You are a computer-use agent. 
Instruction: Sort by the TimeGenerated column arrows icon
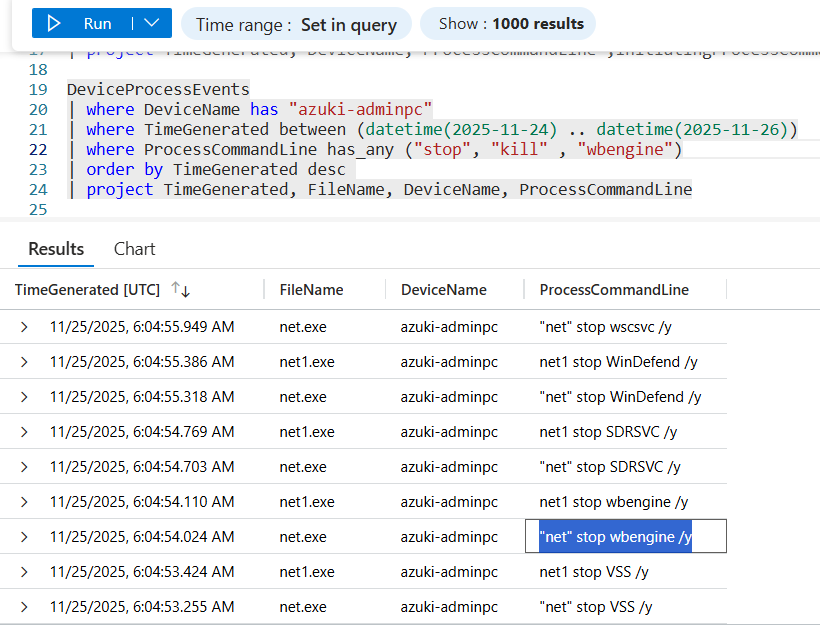(x=181, y=290)
